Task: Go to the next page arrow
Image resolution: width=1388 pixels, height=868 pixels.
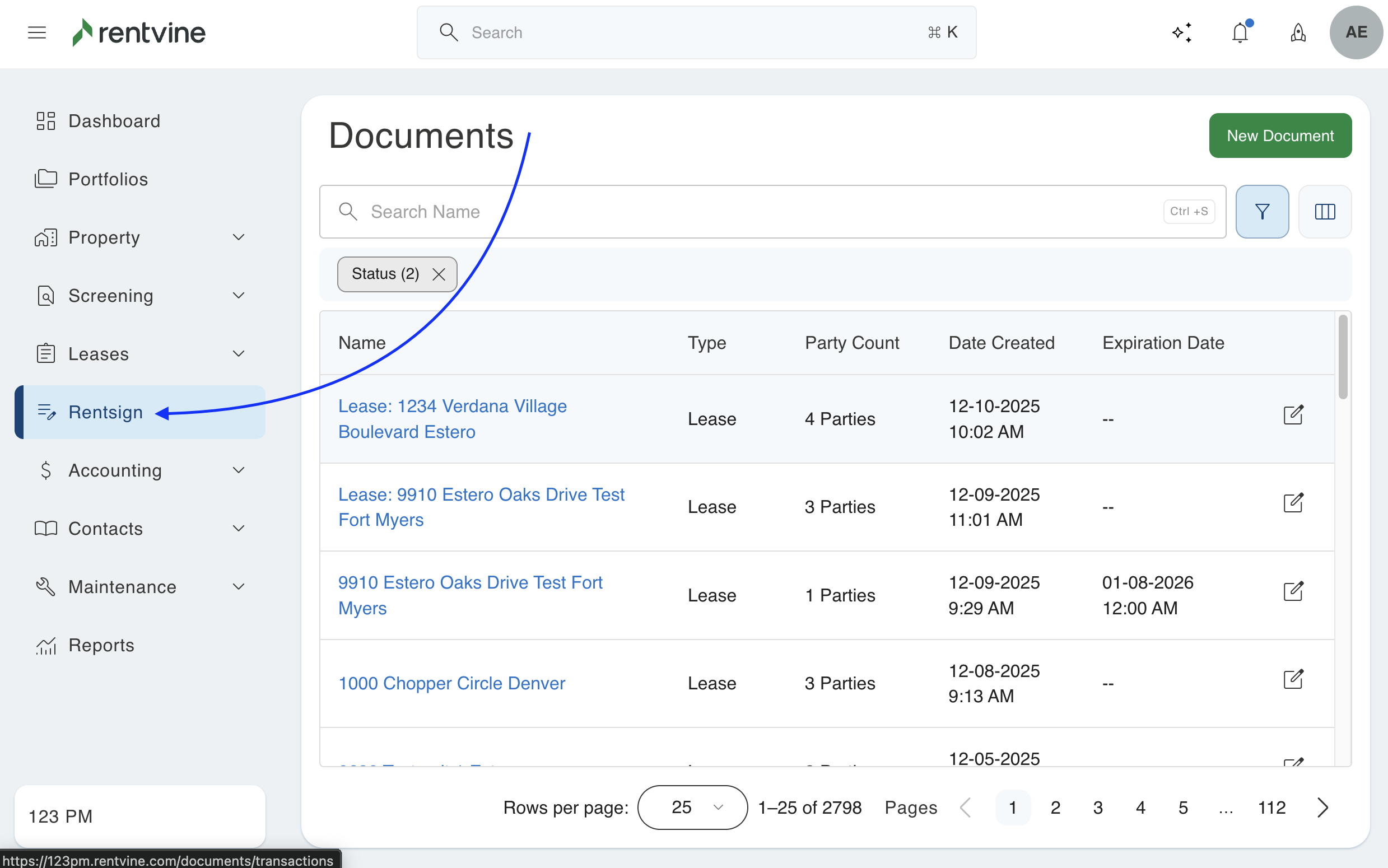Action: click(x=1322, y=807)
